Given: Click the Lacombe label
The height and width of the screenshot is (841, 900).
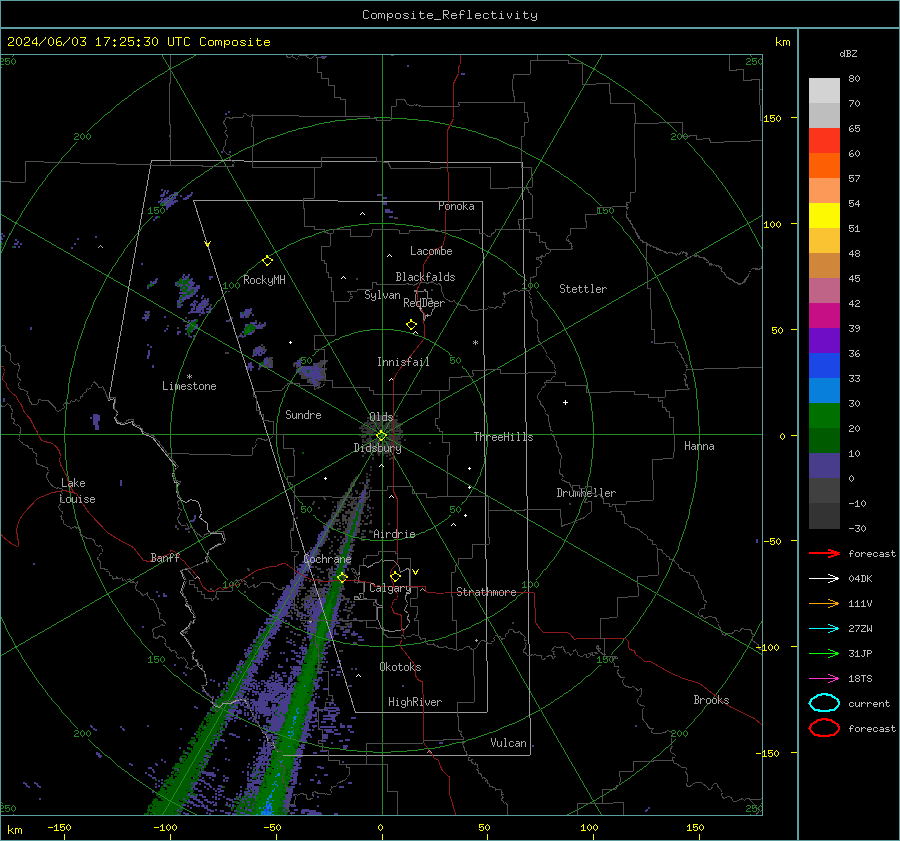Looking at the screenshot, I should tap(431, 251).
